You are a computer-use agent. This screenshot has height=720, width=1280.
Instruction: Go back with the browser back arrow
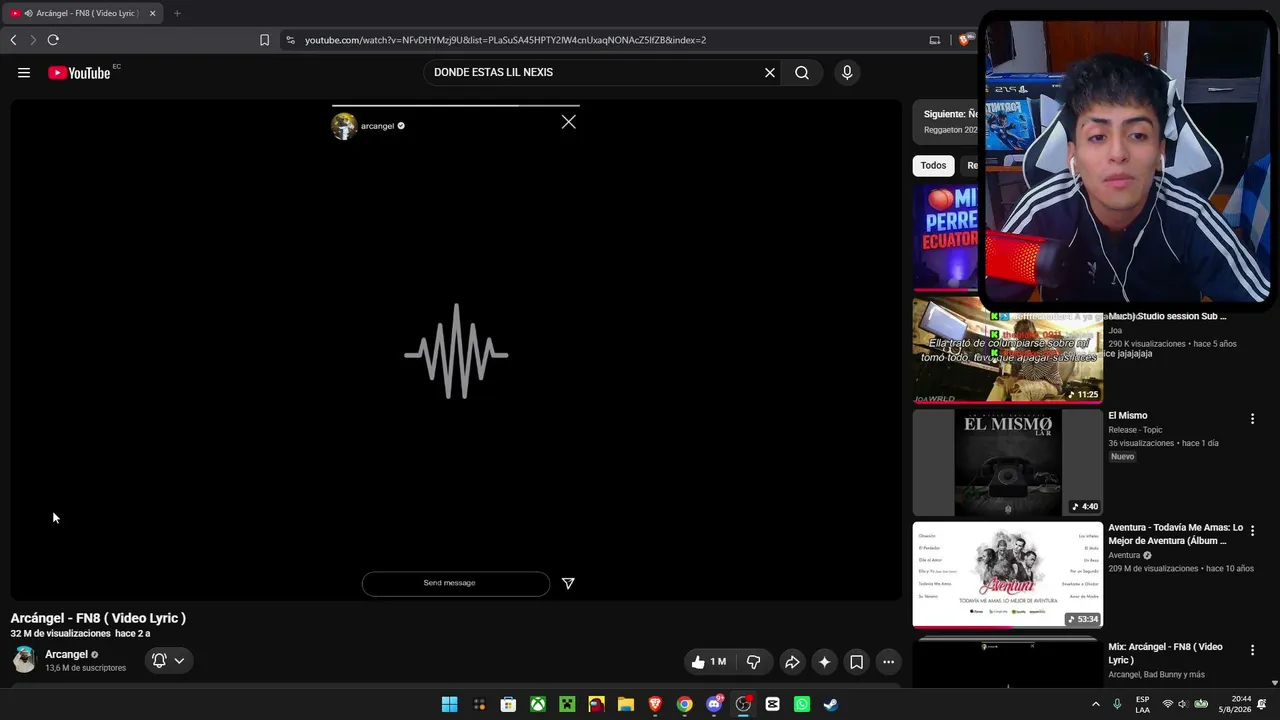(x=13, y=40)
